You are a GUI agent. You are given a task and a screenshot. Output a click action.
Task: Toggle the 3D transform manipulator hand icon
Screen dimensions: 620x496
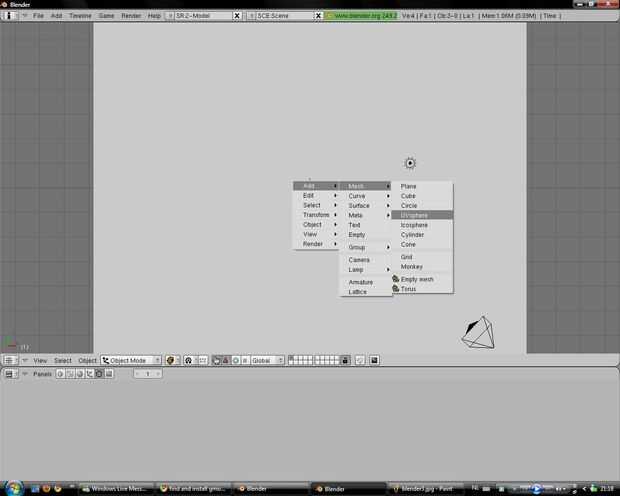pos(216,360)
